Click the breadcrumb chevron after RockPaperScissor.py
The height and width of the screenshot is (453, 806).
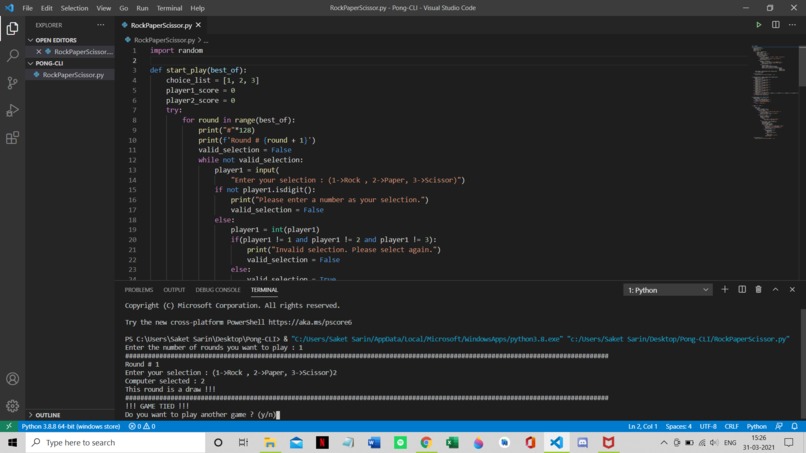tap(199, 40)
